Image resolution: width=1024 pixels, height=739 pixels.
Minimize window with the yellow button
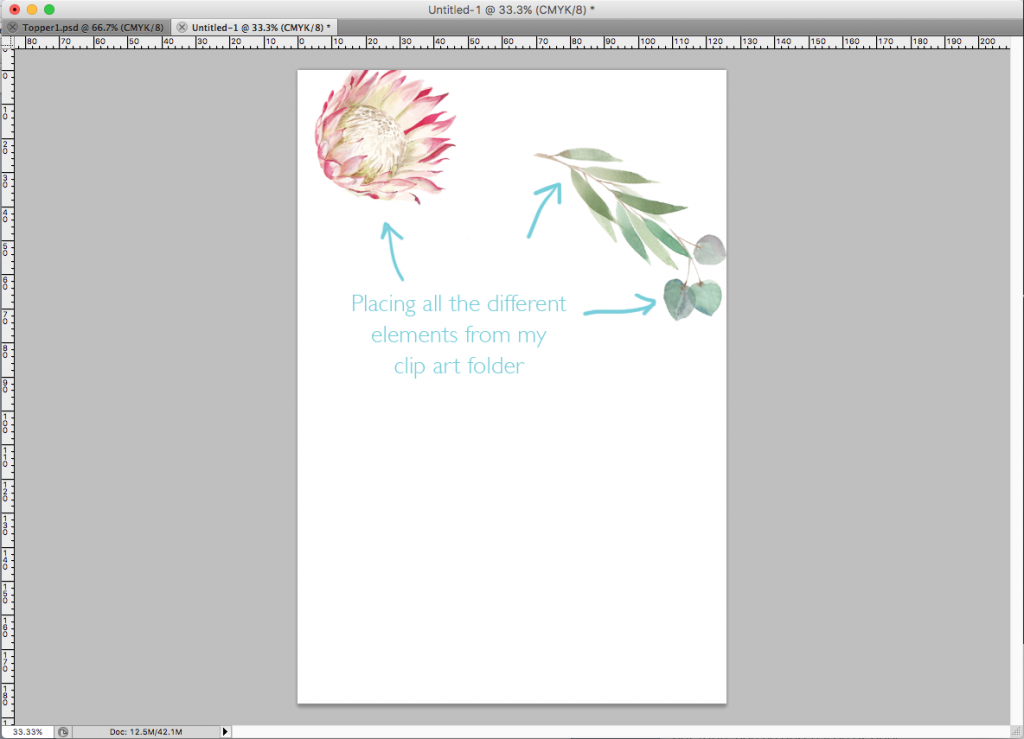[31, 9]
